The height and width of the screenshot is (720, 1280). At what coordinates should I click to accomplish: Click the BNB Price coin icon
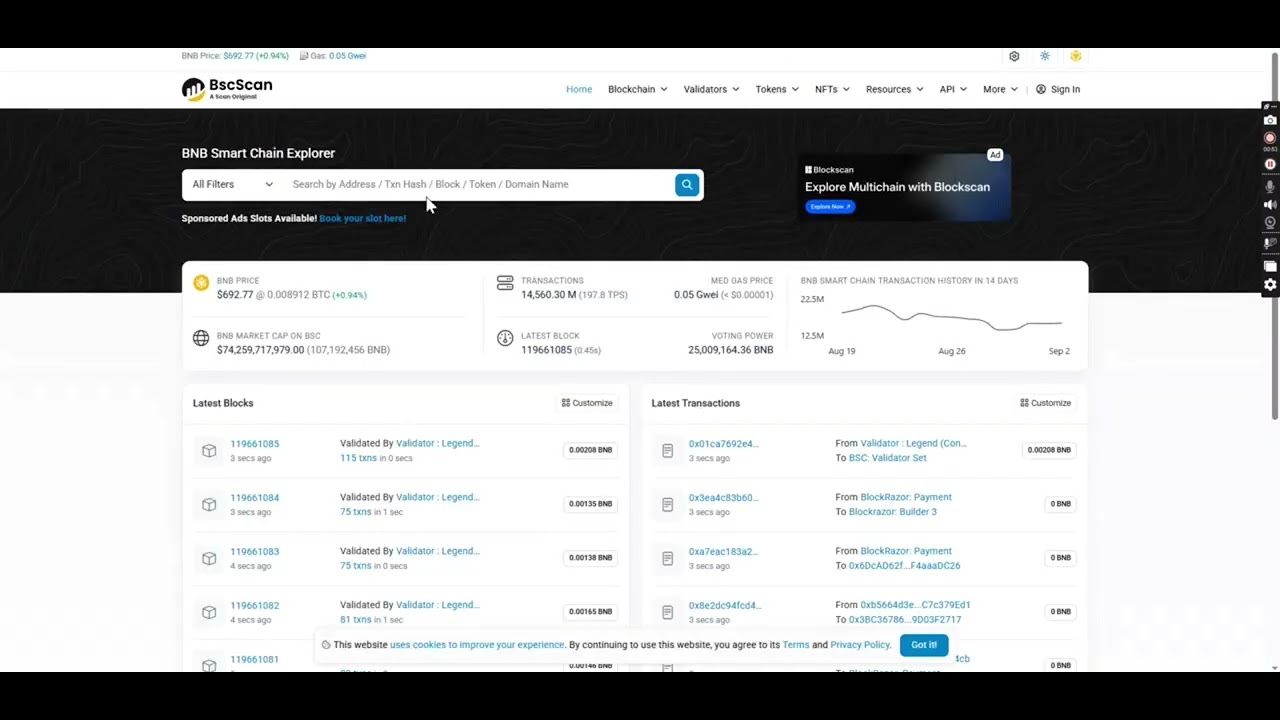pyautogui.click(x=201, y=283)
